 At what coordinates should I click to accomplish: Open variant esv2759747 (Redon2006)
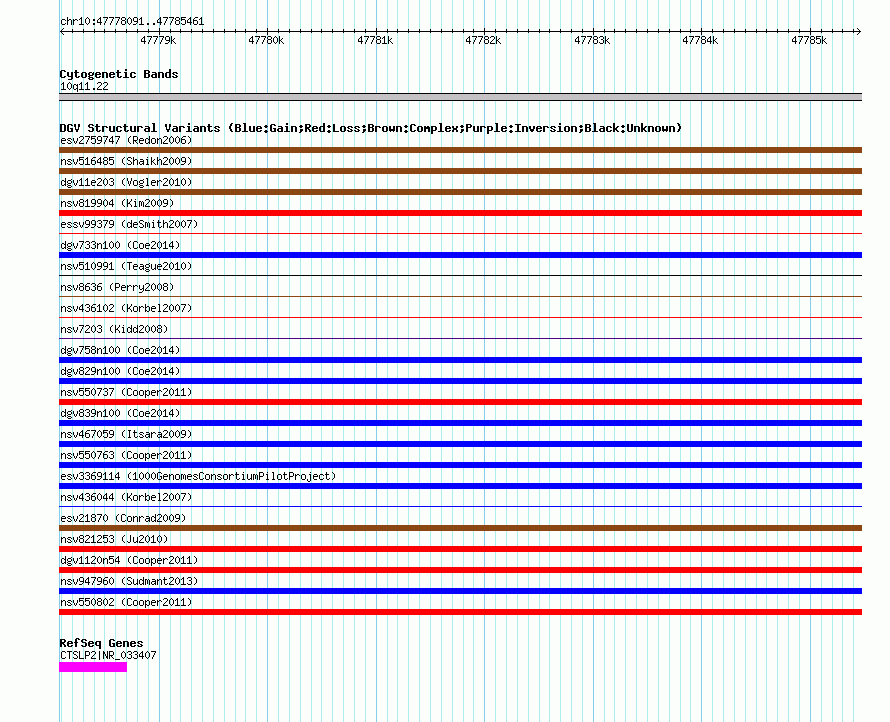click(x=126, y=140)
